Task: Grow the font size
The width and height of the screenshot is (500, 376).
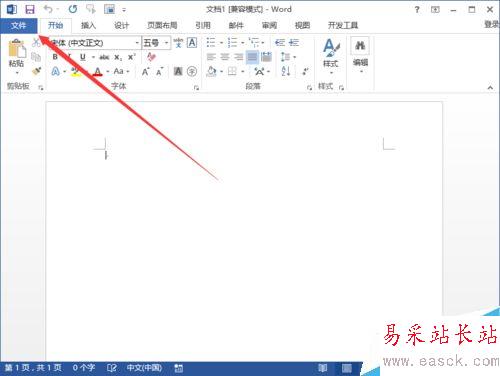Action: pyautogui.click(x=146, y=71)
